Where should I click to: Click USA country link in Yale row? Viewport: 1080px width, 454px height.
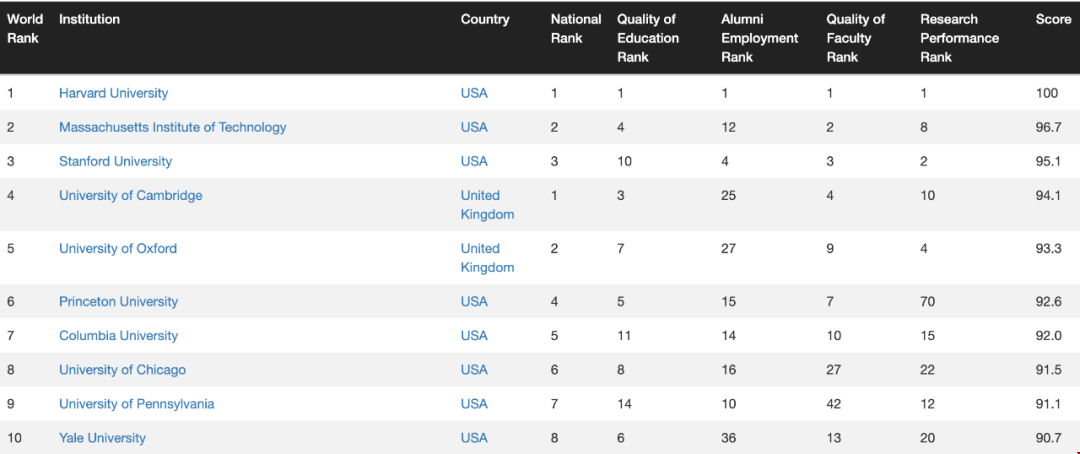tap(474, 438)
